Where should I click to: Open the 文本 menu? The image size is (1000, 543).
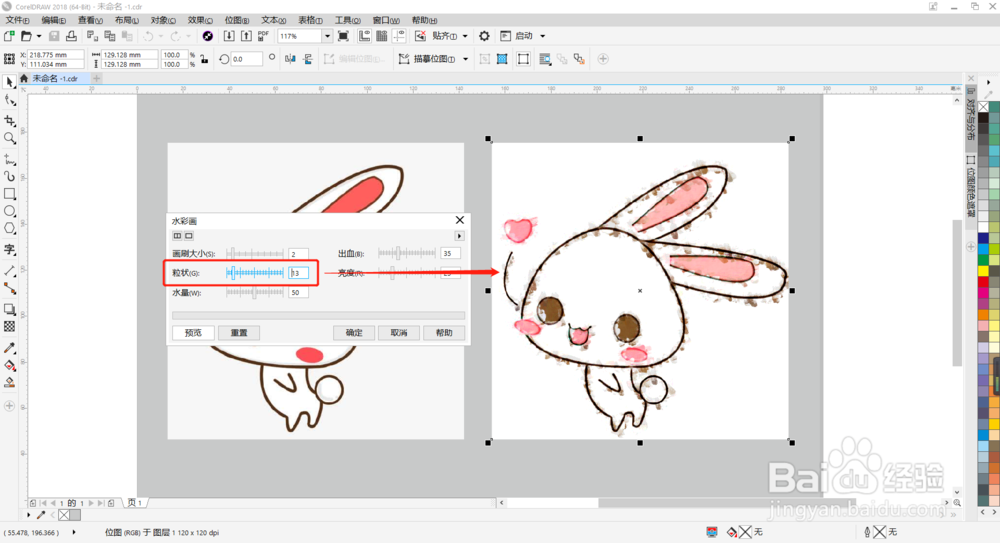pyautogui.click(x=274, y=20)
